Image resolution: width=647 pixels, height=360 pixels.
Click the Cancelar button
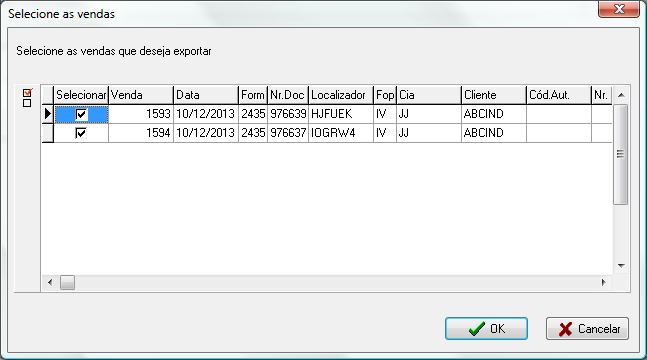(588, 329)
